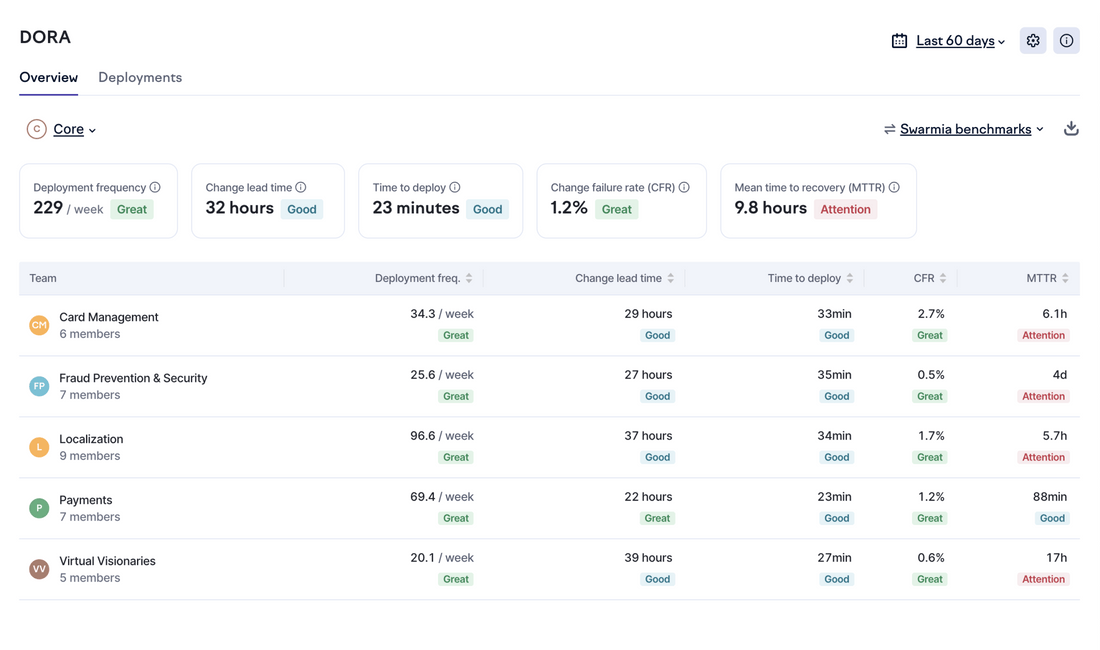
Task: Click info icon beside Mean time to recovery
Action: click(x=894, y=187)
